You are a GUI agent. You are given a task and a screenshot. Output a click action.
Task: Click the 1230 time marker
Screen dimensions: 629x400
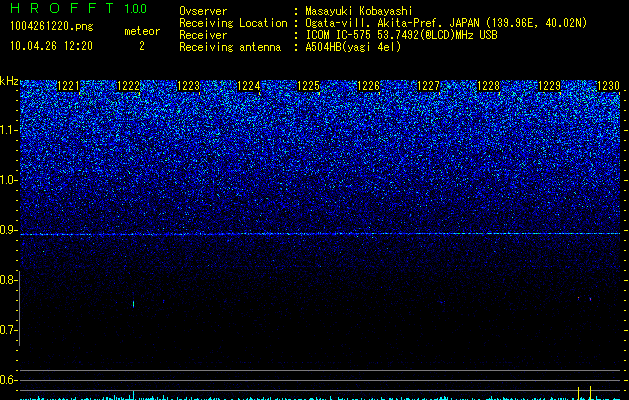click(x=608, y=86)
